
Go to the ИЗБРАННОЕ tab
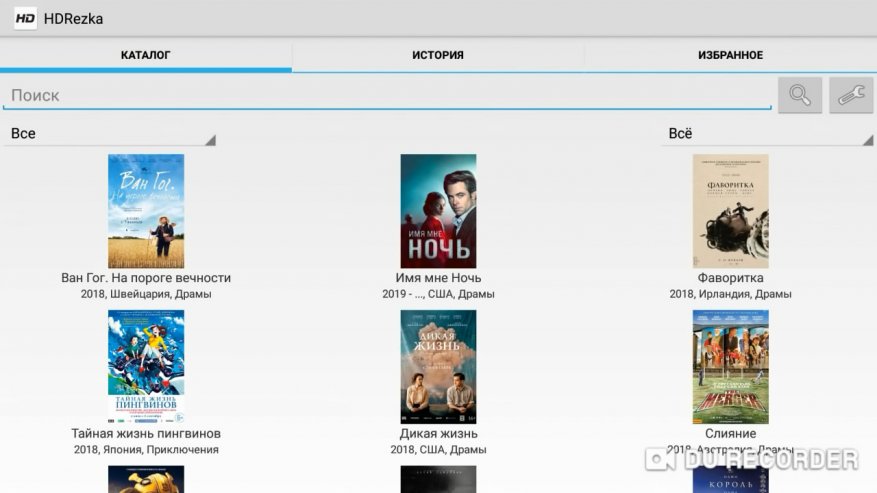click(x=730, y=55)
